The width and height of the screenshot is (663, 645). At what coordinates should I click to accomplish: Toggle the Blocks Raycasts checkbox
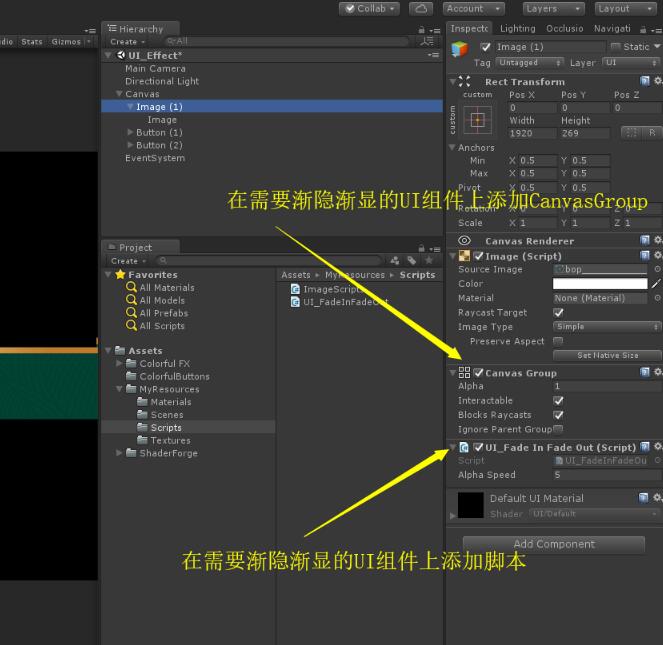pos(558,415)
